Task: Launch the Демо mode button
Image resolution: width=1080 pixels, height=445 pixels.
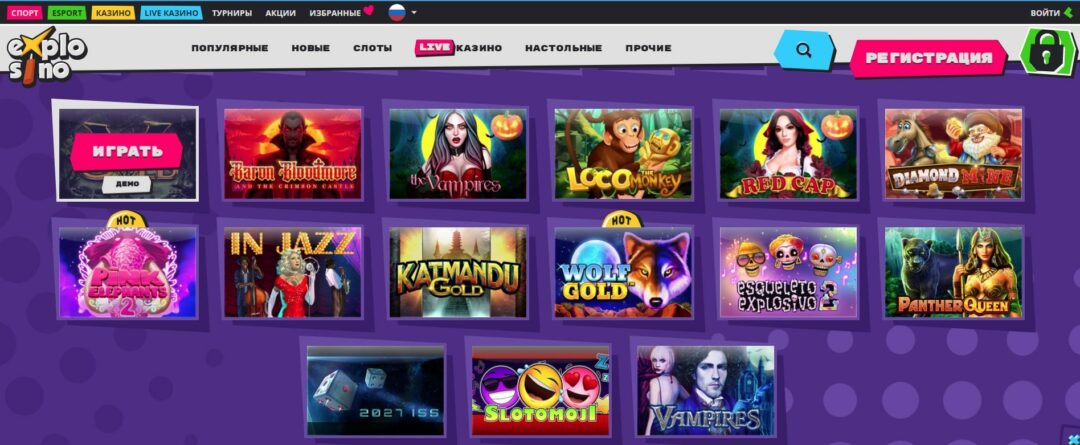Action: pyautogui.click(x=127, y=184)
